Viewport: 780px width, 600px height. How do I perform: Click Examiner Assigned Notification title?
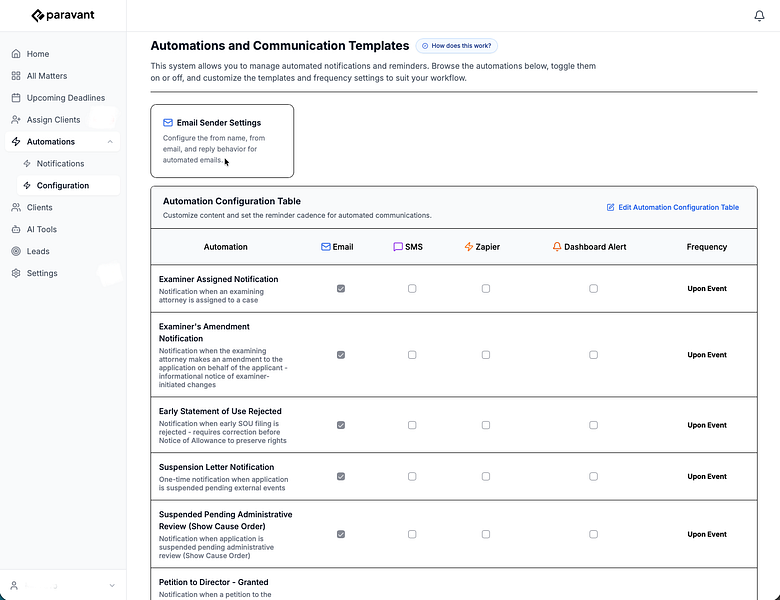pos(218,279)
